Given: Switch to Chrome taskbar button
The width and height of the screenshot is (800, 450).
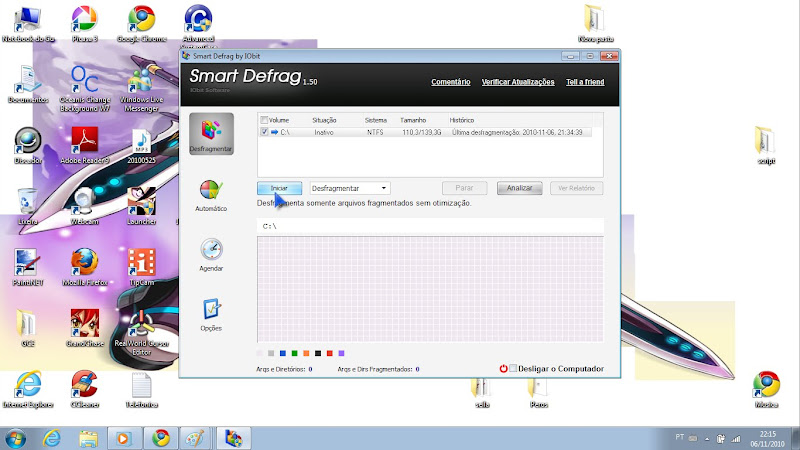Looking at the screenshot, I should [161, 438].
